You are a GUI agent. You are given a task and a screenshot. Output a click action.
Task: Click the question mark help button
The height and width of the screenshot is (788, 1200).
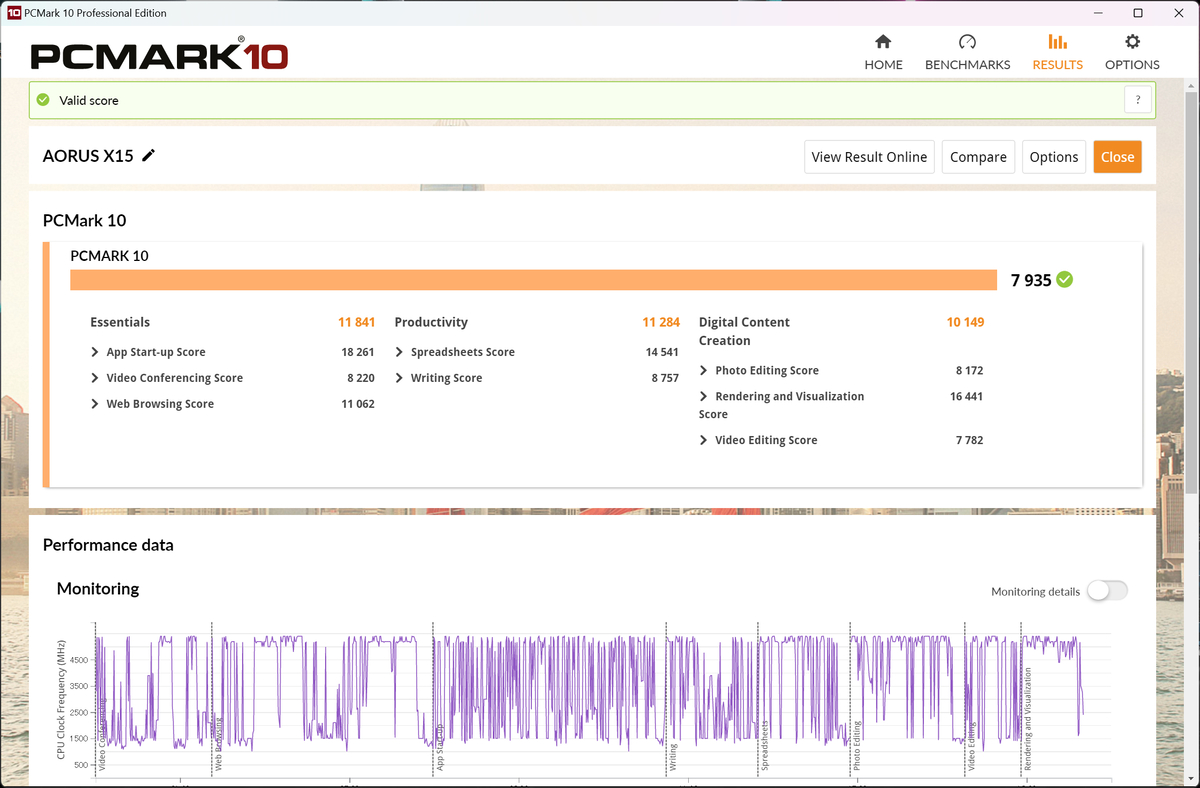click(1137, 100)
